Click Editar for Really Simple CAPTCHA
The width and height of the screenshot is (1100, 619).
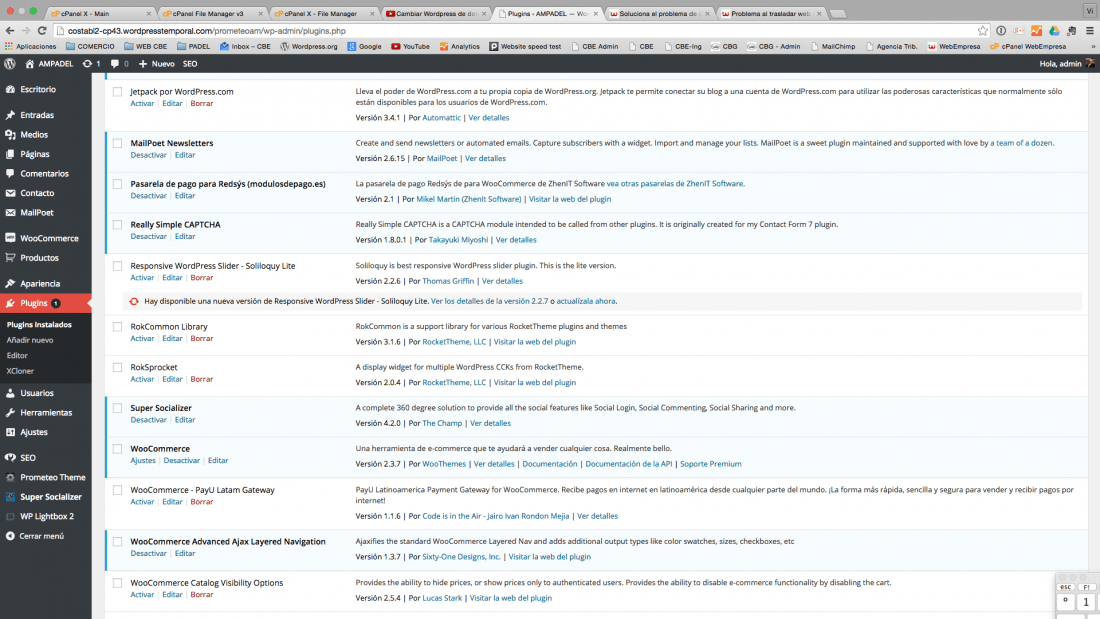[x=185, y=237]
